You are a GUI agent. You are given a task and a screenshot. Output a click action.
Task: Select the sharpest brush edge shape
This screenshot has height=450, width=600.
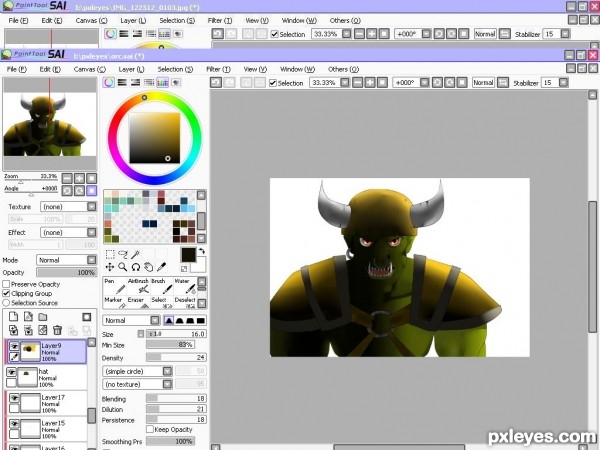point(168,320)
